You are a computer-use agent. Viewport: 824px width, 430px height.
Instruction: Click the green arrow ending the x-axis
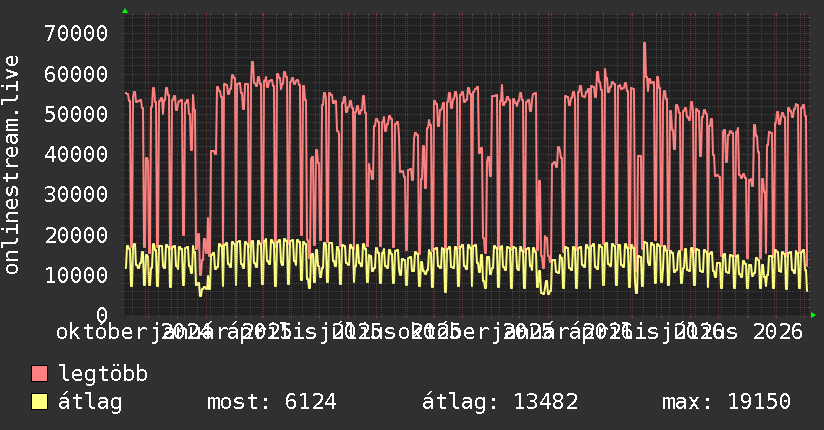point(813,315)
